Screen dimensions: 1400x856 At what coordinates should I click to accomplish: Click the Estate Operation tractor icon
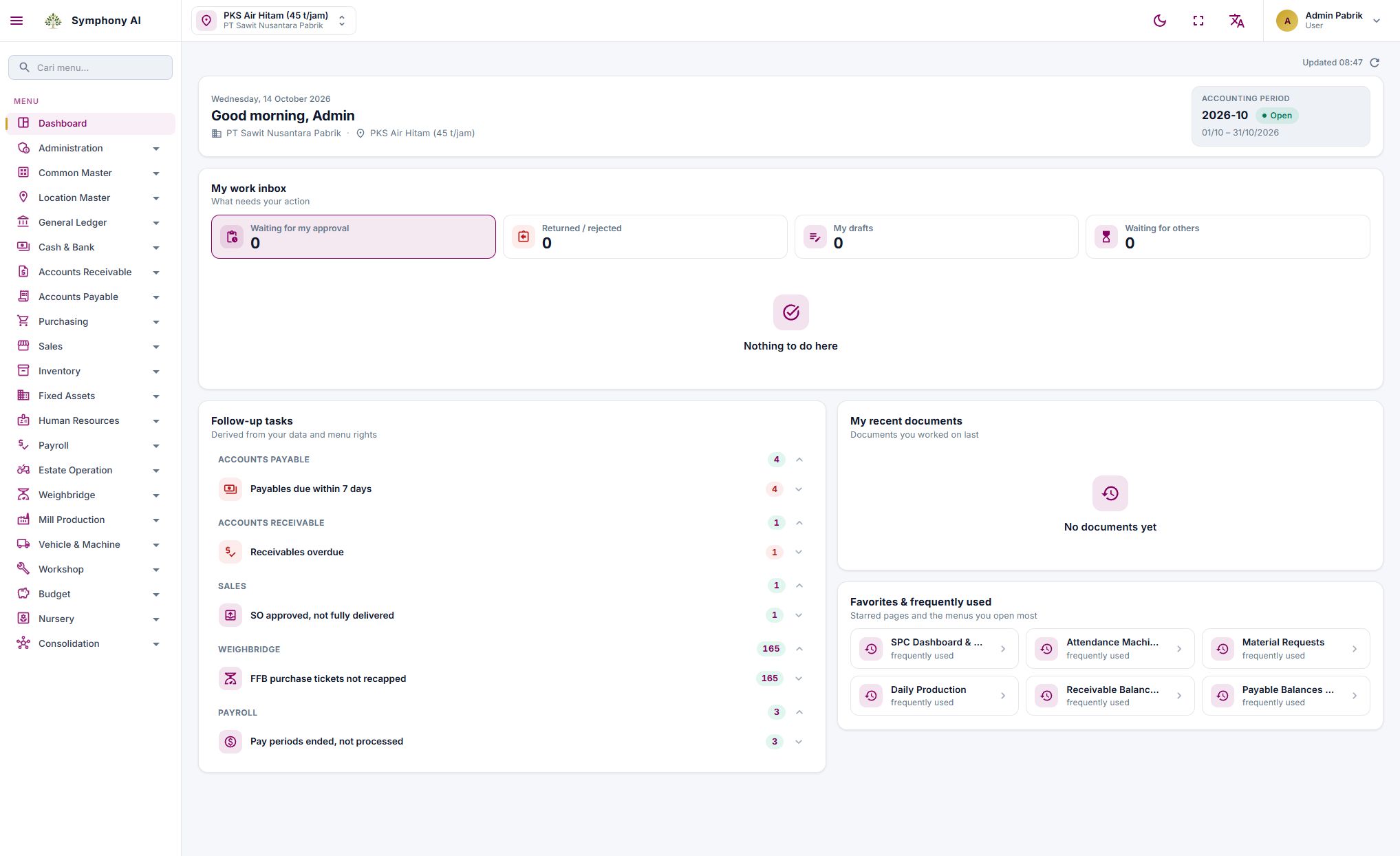tap(23, 470)
